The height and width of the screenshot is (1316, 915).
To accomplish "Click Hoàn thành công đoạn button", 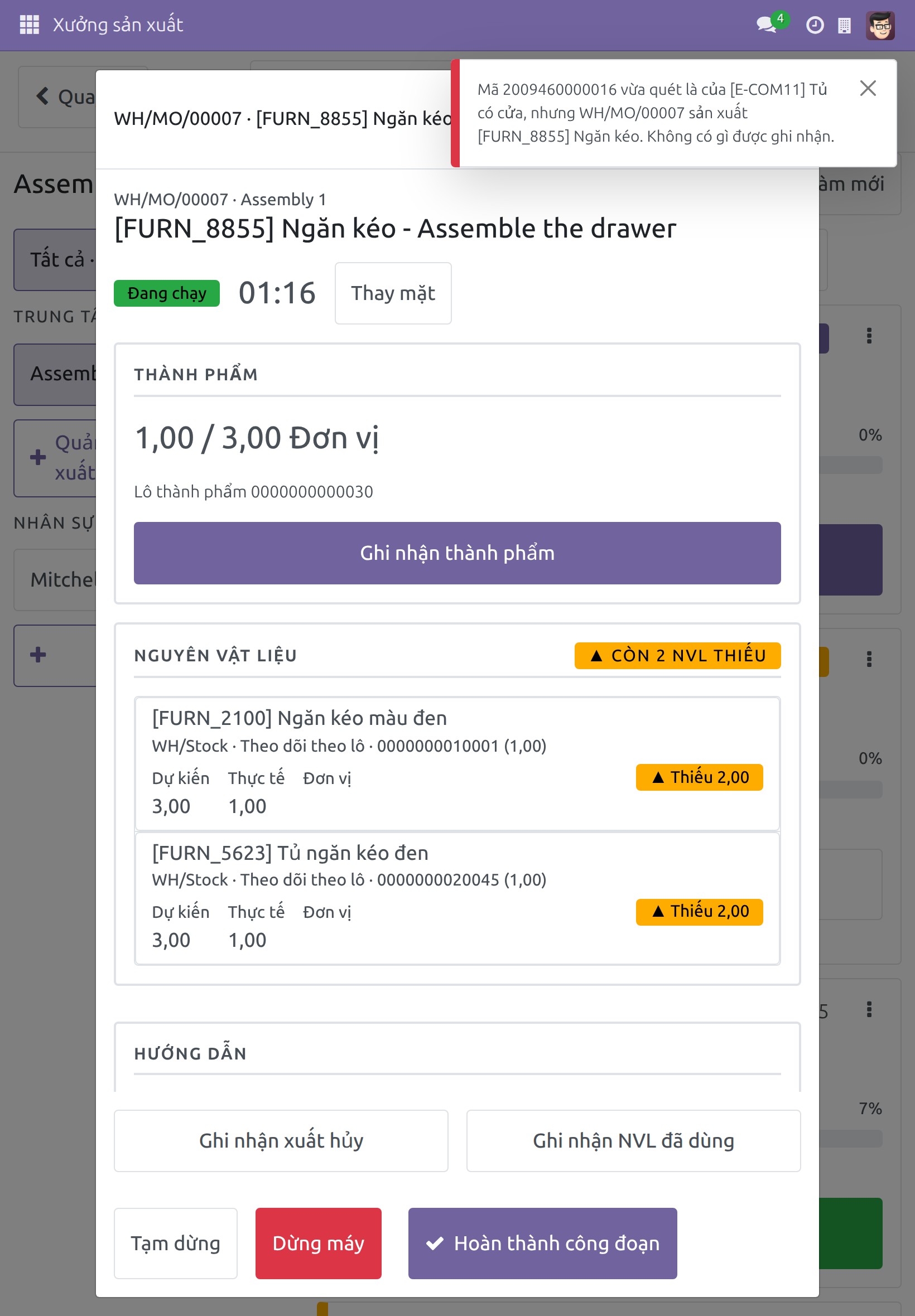I will click(x=542, y=1244).
